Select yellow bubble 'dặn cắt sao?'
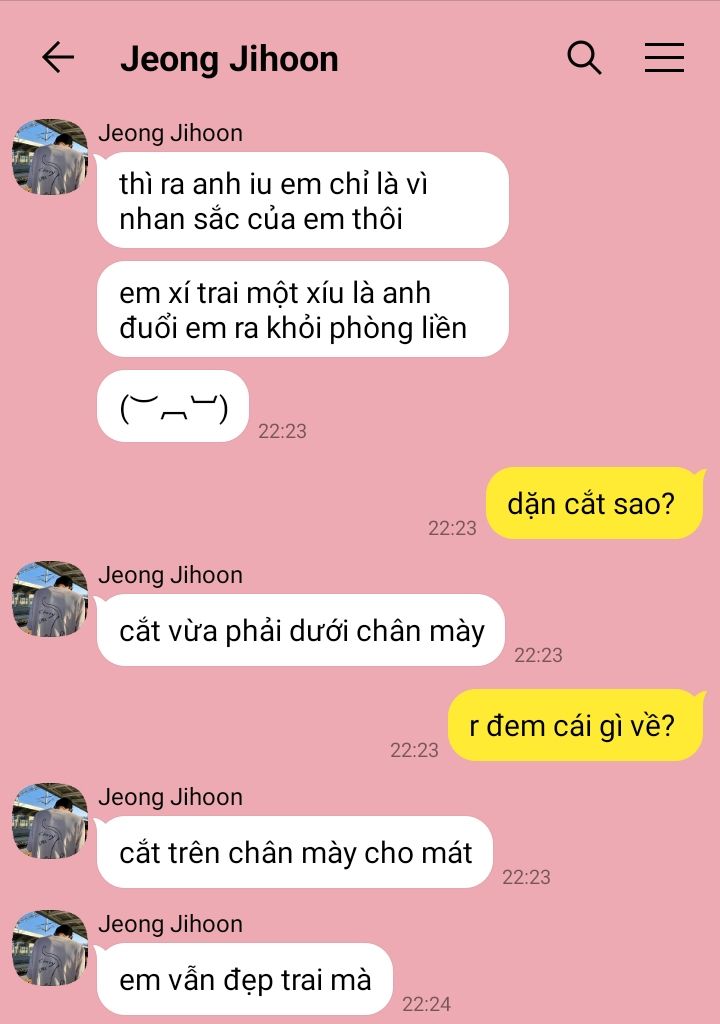The image size is (720, 1024). [x=594, y=504]
